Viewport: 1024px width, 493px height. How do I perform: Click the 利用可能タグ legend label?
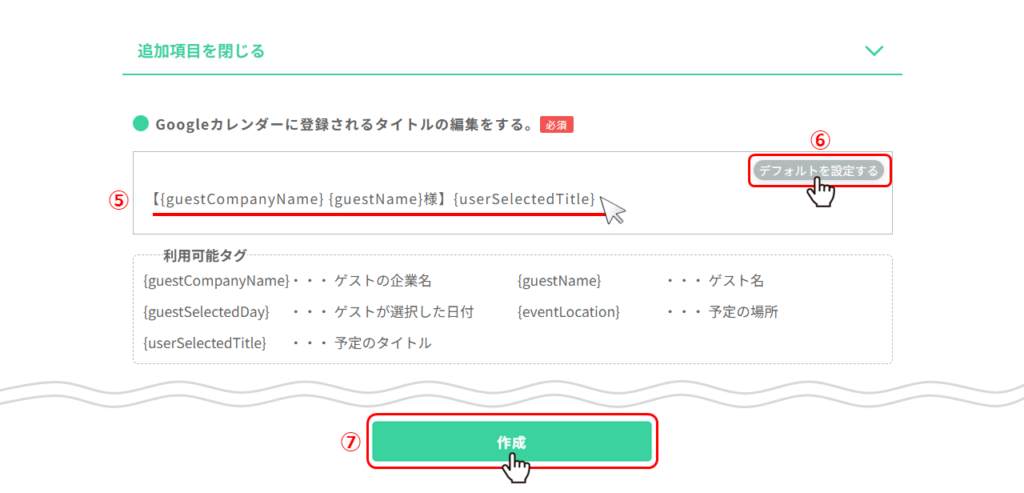coord(205,256)
